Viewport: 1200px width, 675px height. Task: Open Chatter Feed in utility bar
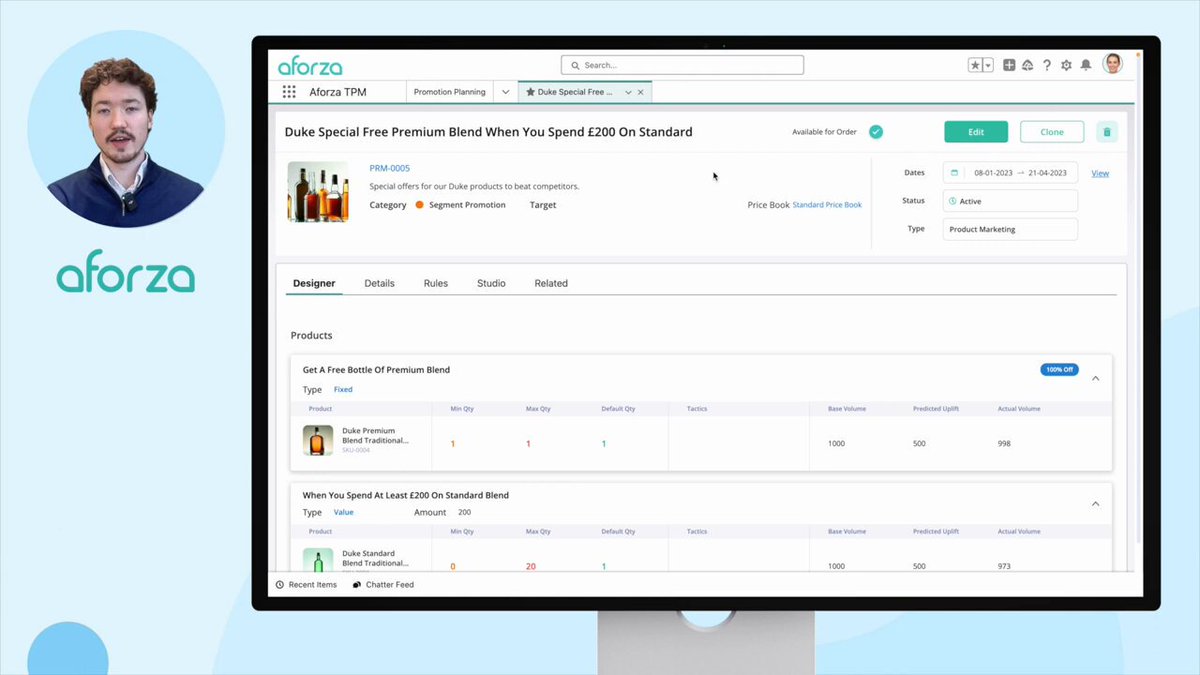tap(383, 585)
